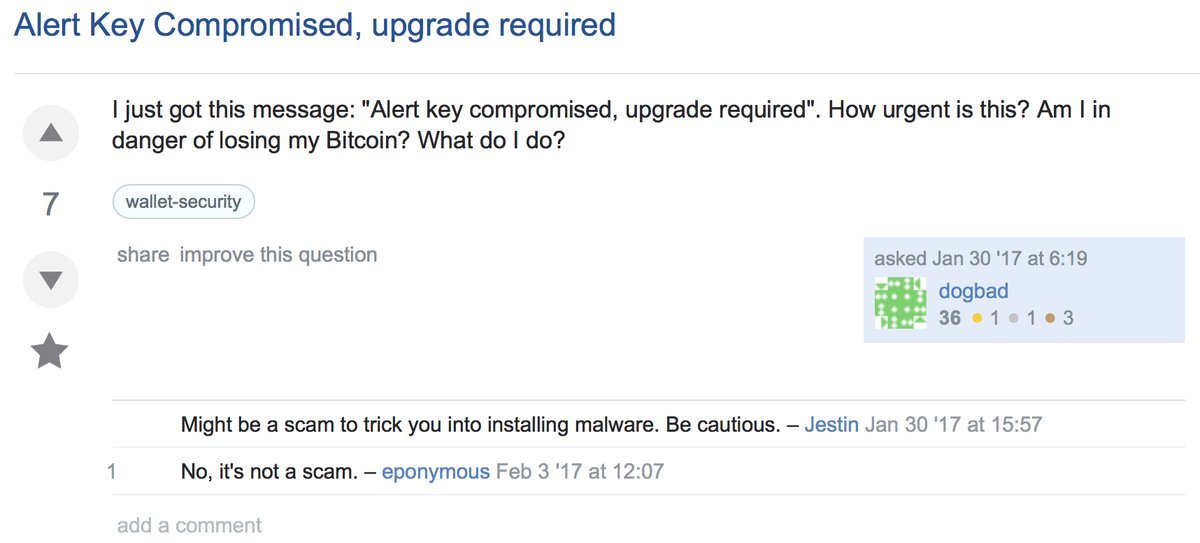Open Jestin's user profile from comment

[x=831, y=424]
